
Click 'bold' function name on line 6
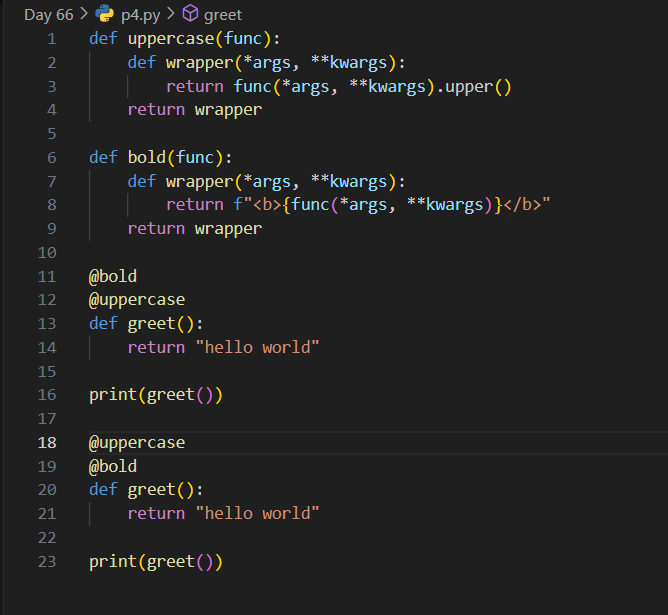(147, 158)
